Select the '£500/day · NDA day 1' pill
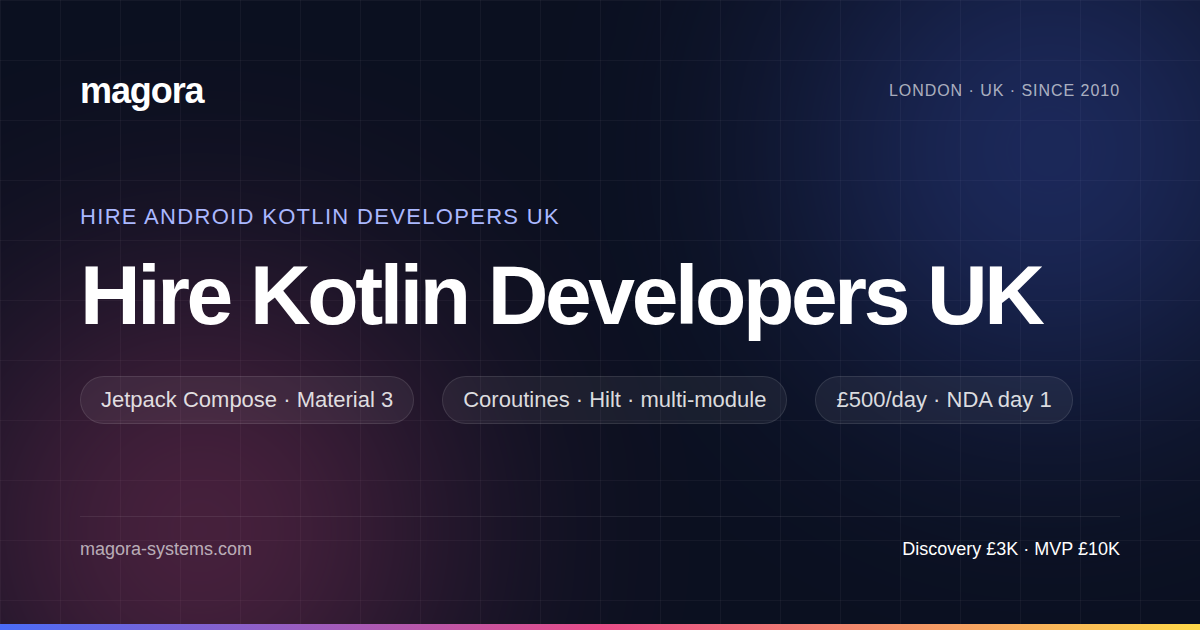Image resolution: width=1200 pixels, height=630 pixels. coord(944,400)
